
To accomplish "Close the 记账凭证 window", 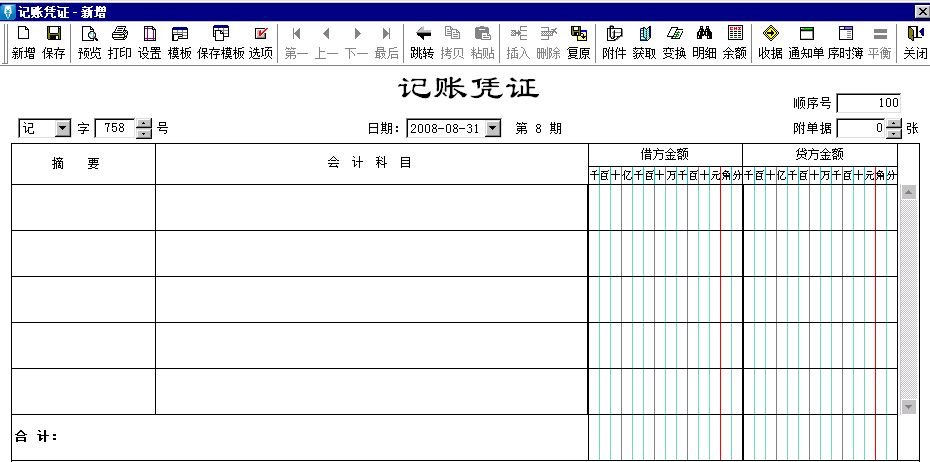I will click(x=922, y=11).
